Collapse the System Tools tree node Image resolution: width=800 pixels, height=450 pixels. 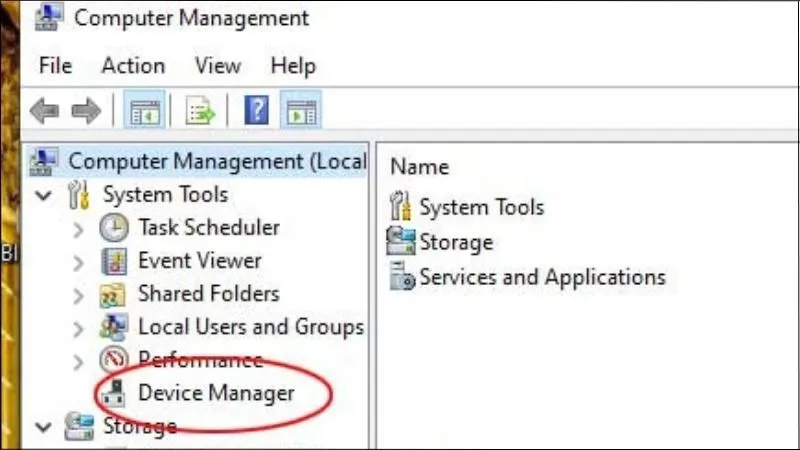tap(44, 195)
